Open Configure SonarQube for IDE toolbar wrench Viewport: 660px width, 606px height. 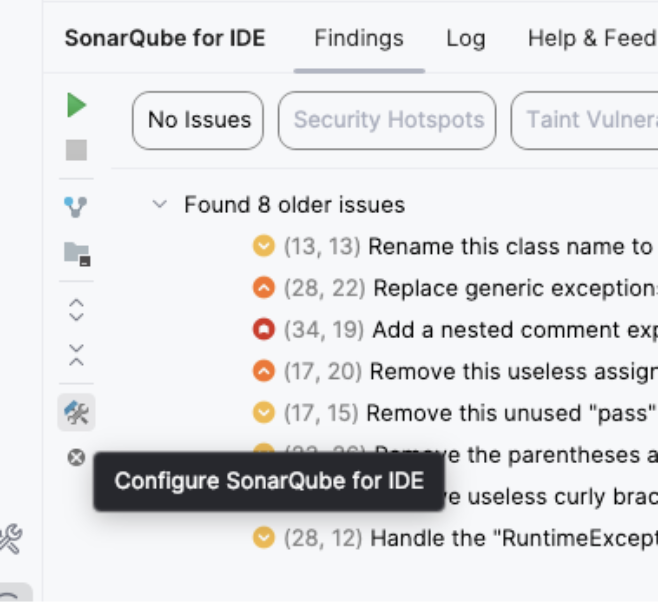(76, 412)
